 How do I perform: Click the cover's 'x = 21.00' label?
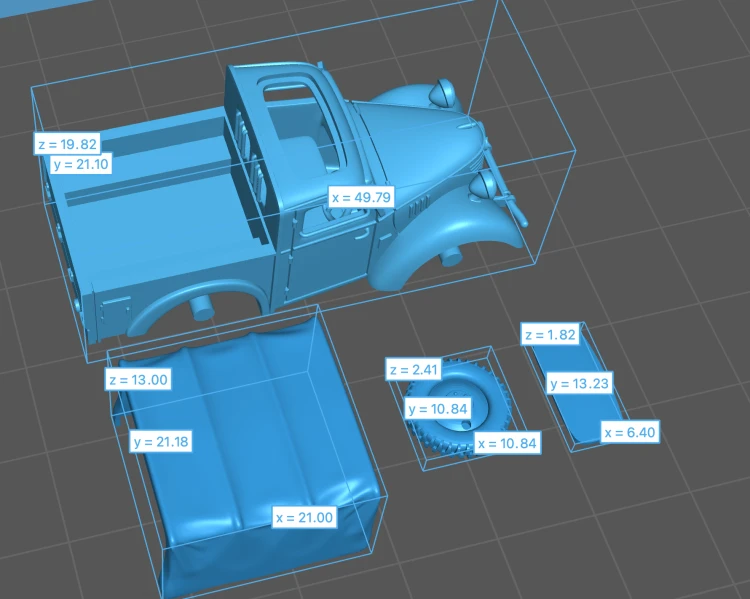(304, 518)
